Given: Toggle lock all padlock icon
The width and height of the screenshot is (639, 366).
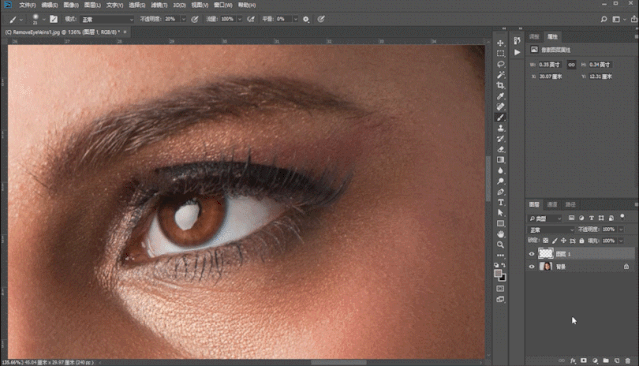Looking at the screenshot, I should coord(582,241).
